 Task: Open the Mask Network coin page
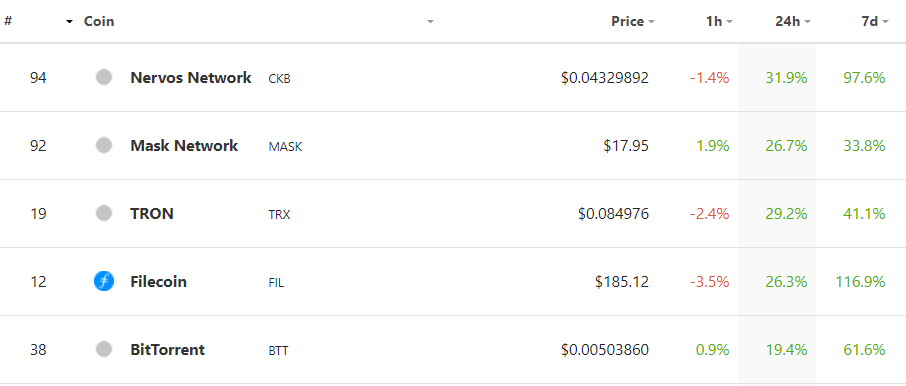coord(184,145)
